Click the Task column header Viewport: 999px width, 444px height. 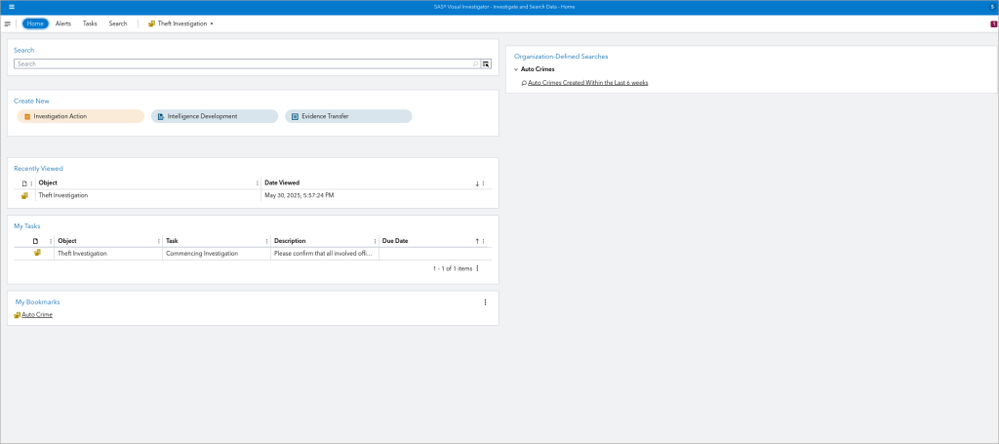click(x=172, y=241)
